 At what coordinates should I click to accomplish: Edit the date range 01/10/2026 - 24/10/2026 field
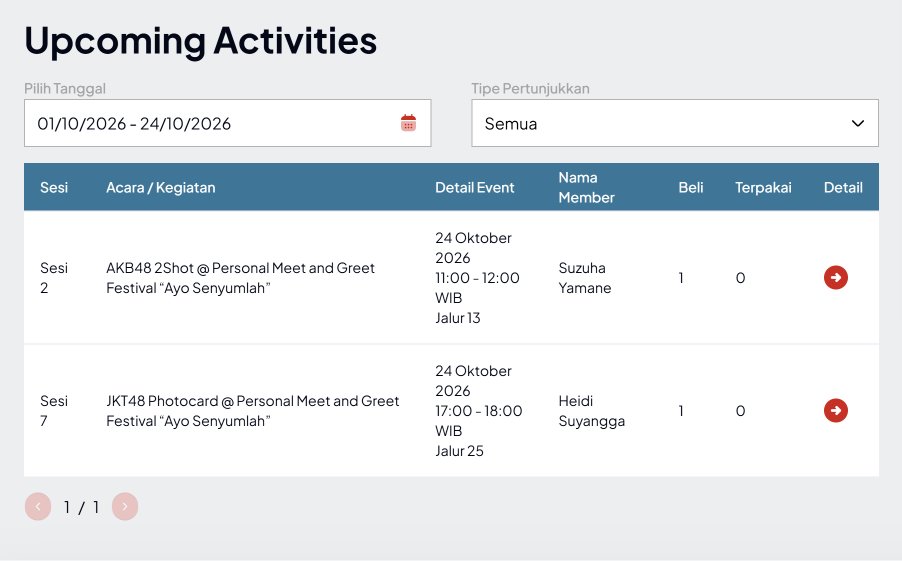pyautogui.click(x=228, y=123)
